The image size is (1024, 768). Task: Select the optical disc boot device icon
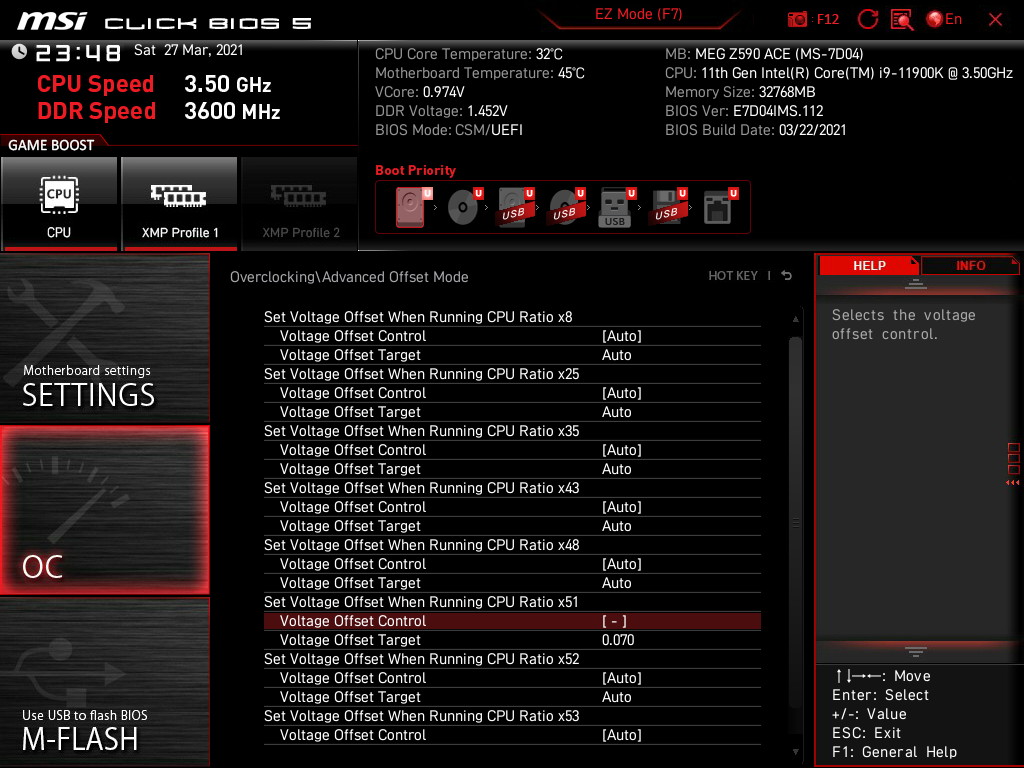point(464,208)
